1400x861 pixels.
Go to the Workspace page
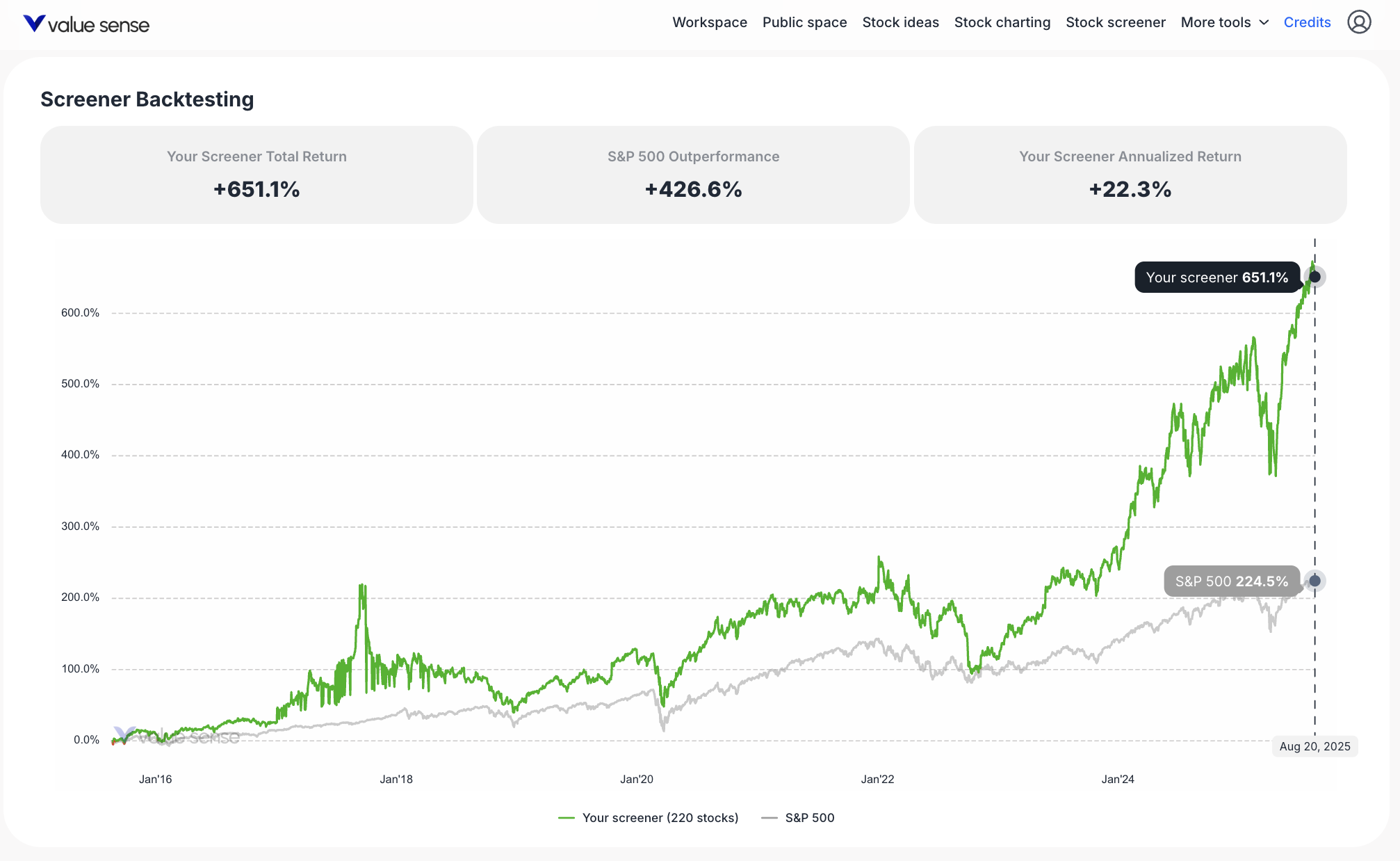[710, 22]
